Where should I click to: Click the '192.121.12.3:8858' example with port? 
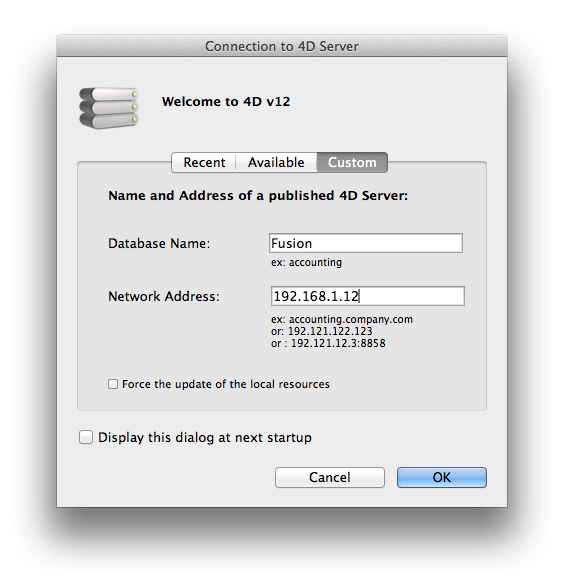(x=338, y=343)
